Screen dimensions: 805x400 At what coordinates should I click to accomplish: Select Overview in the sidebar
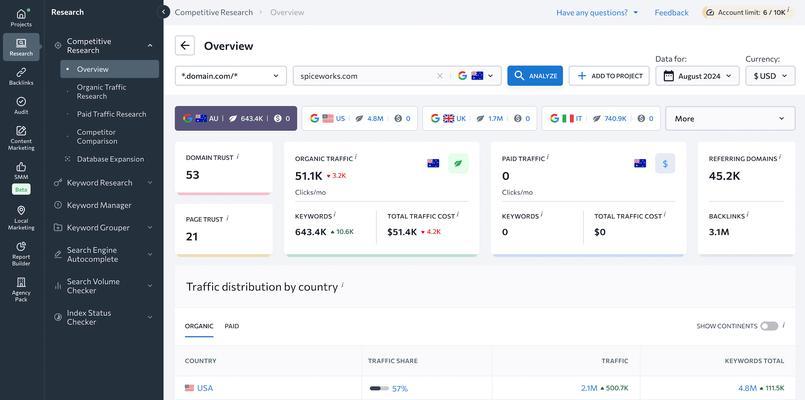(109, 69)
